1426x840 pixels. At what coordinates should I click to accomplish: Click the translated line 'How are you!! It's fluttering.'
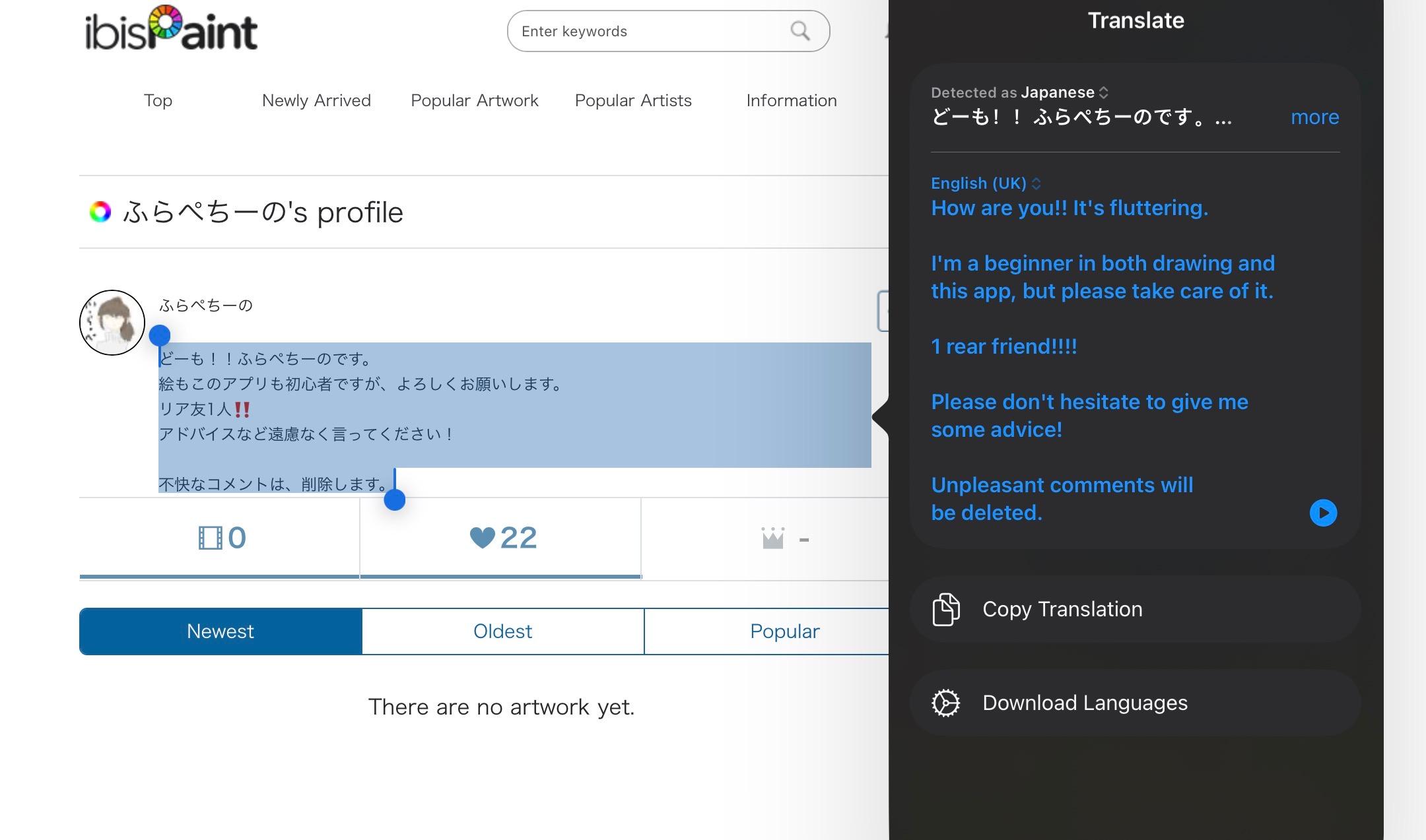tap(1069, 208)
